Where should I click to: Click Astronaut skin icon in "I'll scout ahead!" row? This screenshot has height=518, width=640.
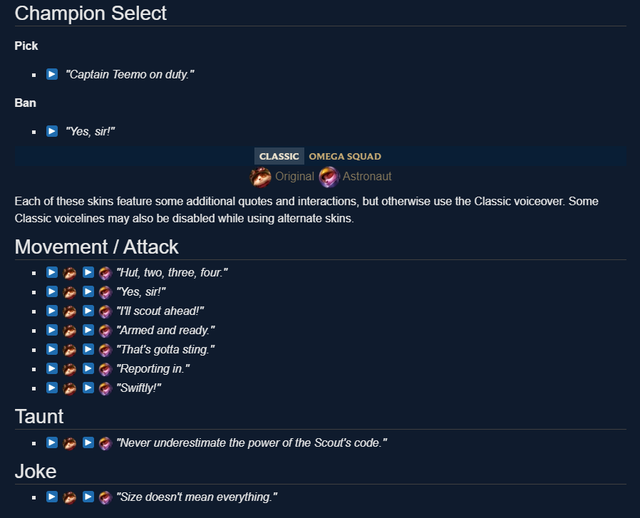[105, 310]
